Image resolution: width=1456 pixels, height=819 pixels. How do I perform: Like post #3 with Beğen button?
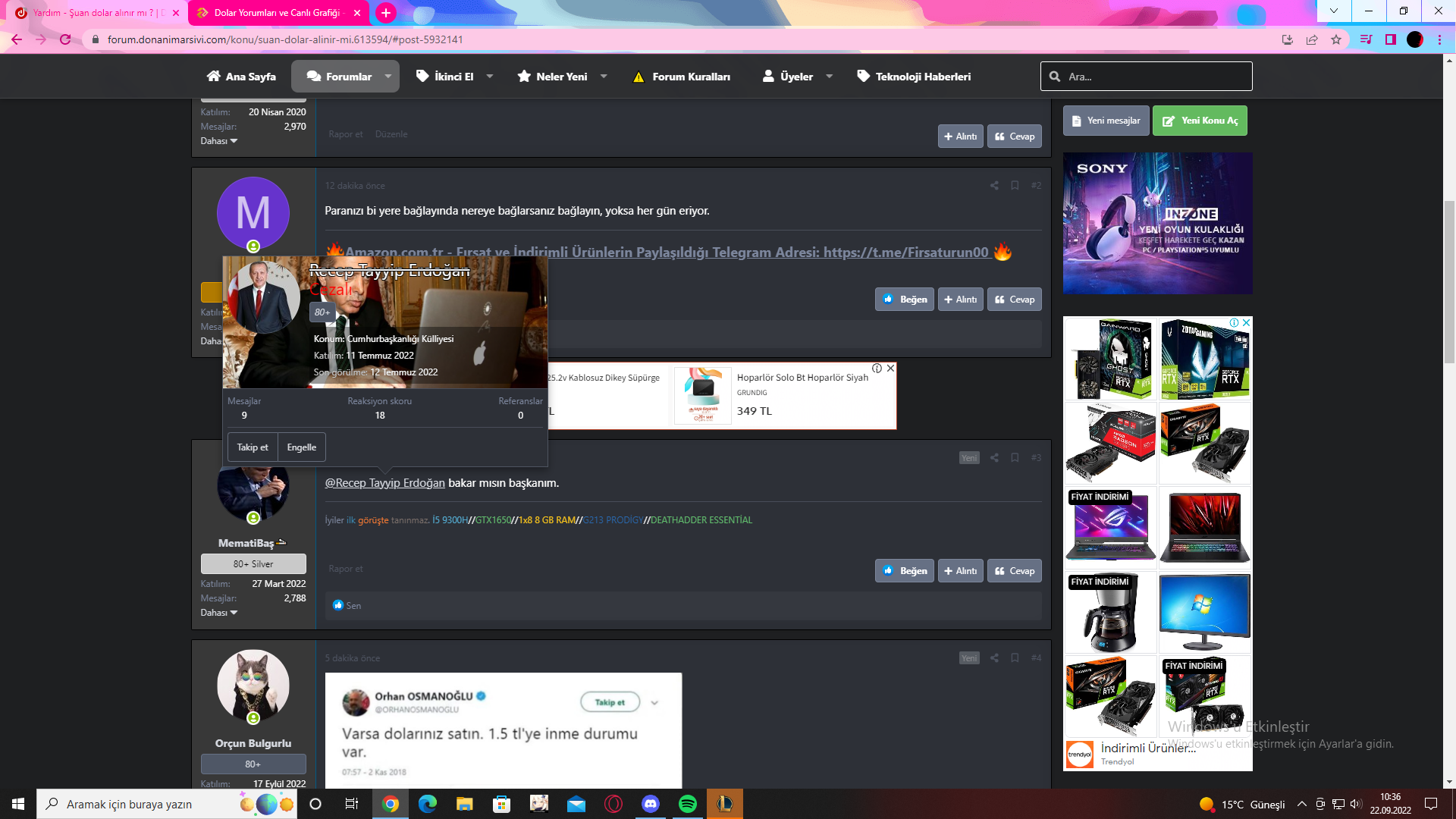point(905,571)
